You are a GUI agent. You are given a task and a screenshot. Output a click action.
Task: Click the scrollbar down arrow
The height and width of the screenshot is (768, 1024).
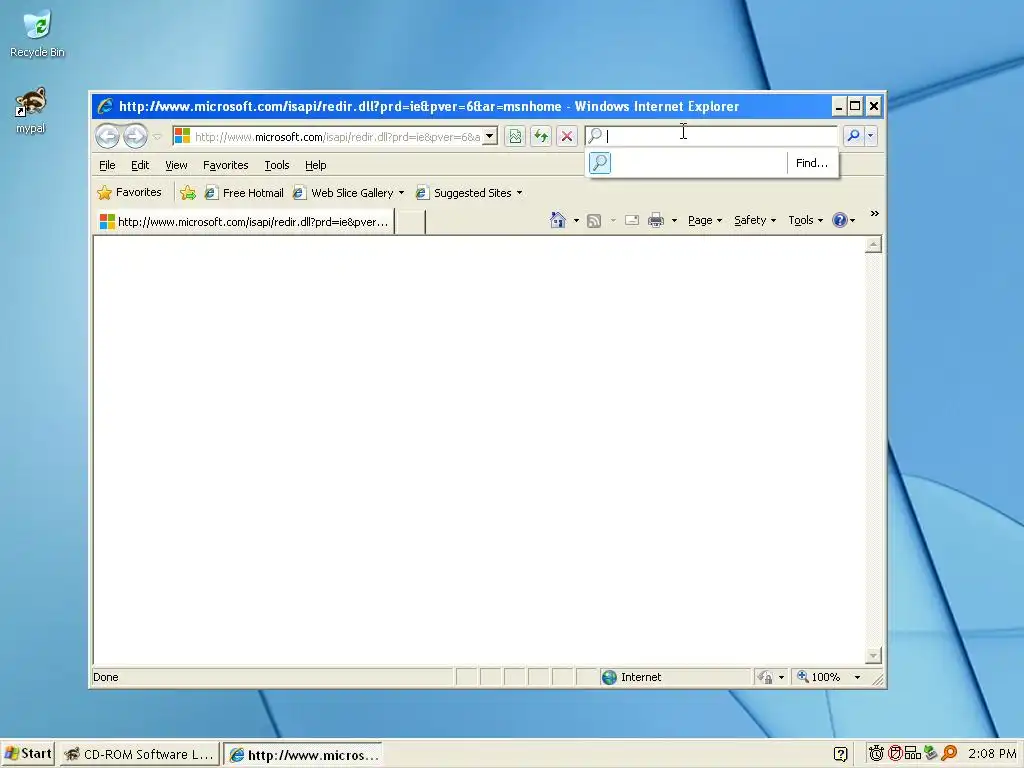click(873, 655)
